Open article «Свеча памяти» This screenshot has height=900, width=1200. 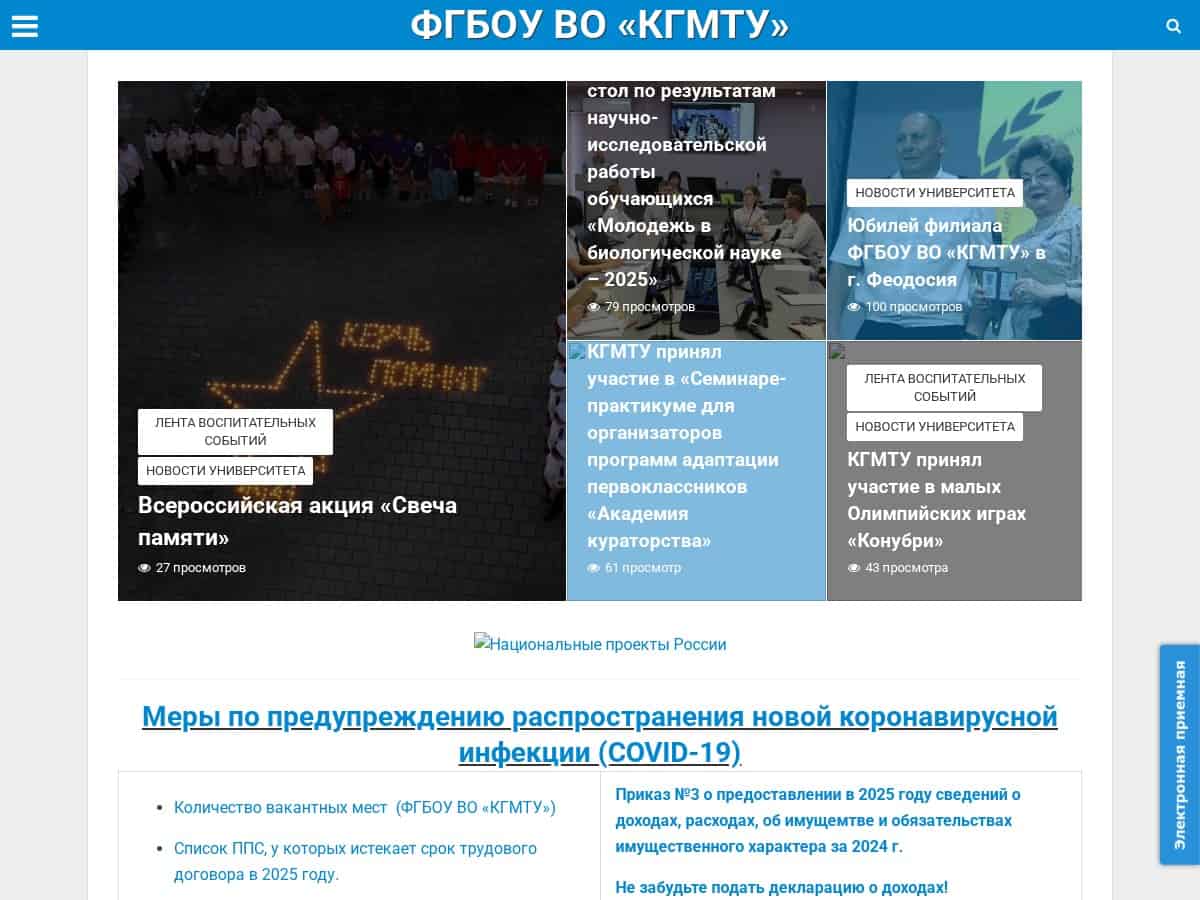click(297, 521)
